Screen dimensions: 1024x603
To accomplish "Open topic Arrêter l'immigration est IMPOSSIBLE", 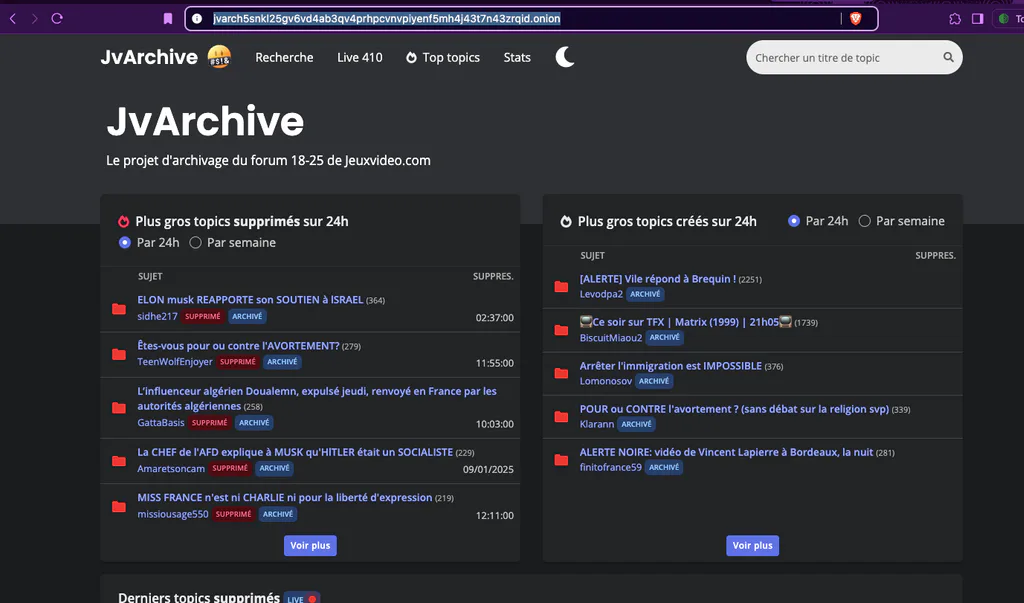I will 671,366.
